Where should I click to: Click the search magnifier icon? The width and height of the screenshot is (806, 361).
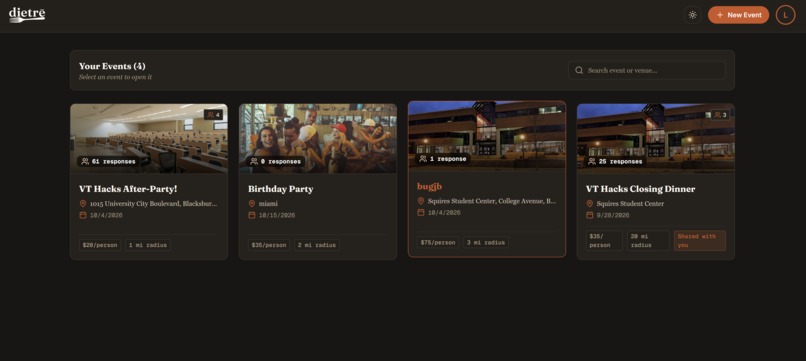[x=579, y=70]
